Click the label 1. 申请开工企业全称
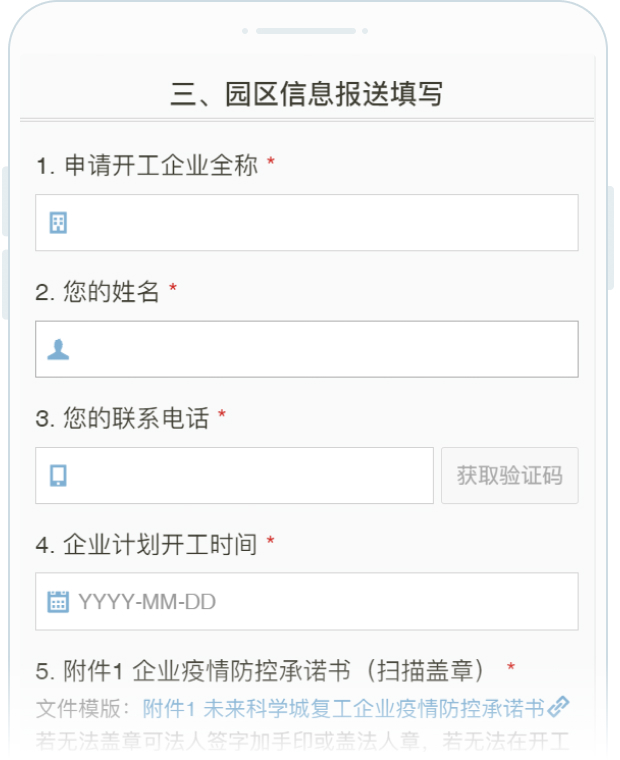This screenshot has width=620, height=760. [147, 166]
